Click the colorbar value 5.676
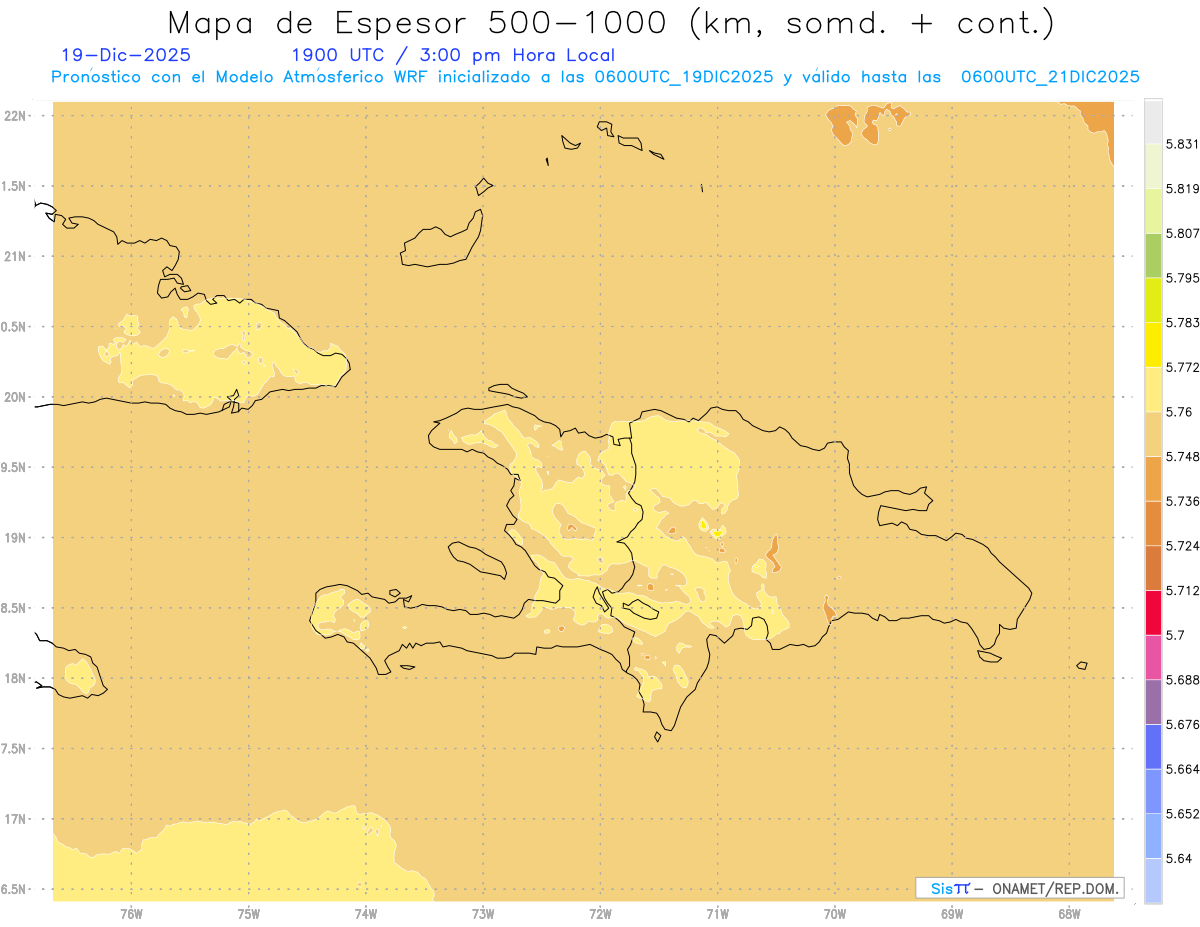 [x=1182, y=724]
